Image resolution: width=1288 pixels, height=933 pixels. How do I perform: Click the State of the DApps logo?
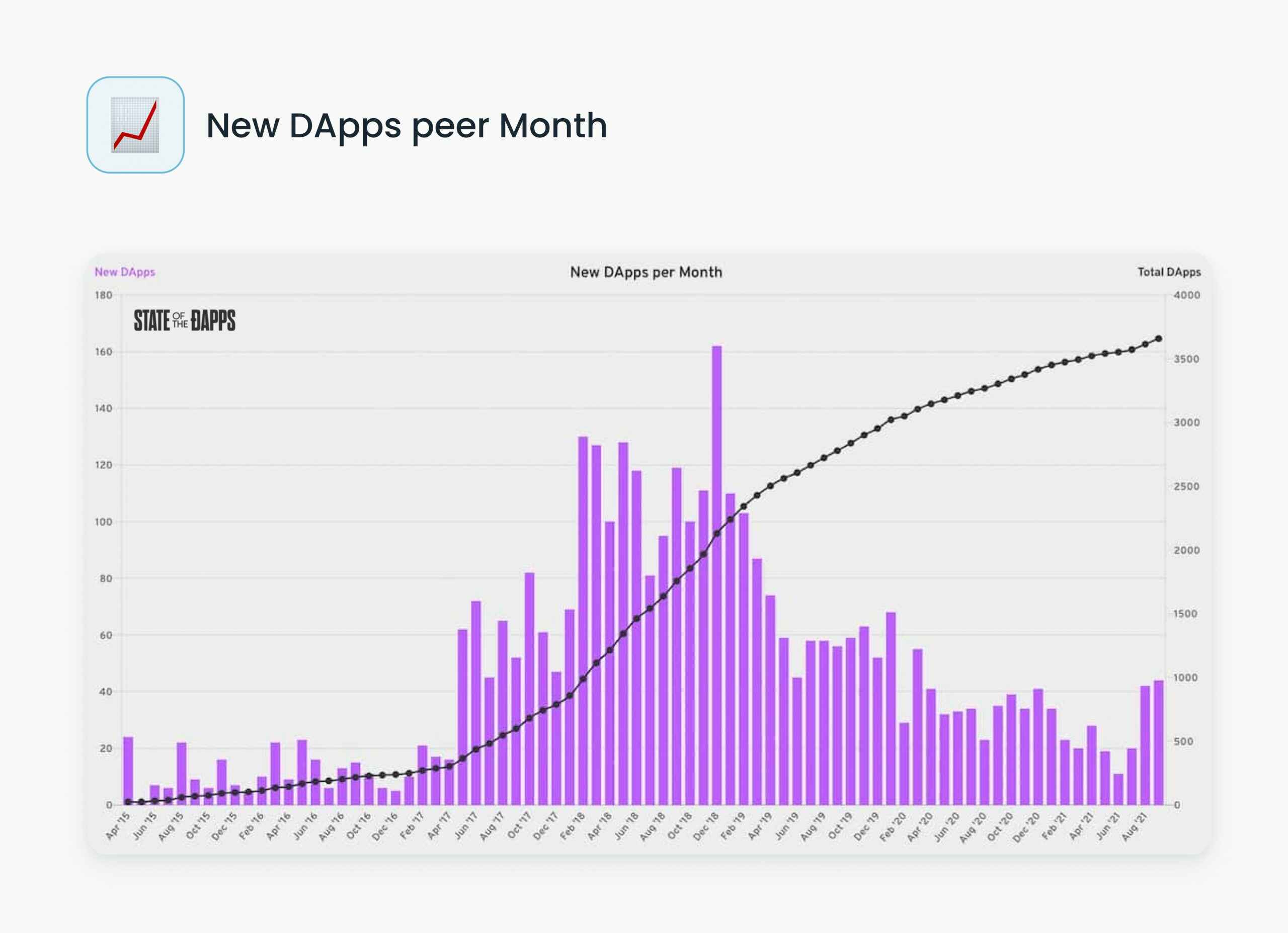click(185, 321)
